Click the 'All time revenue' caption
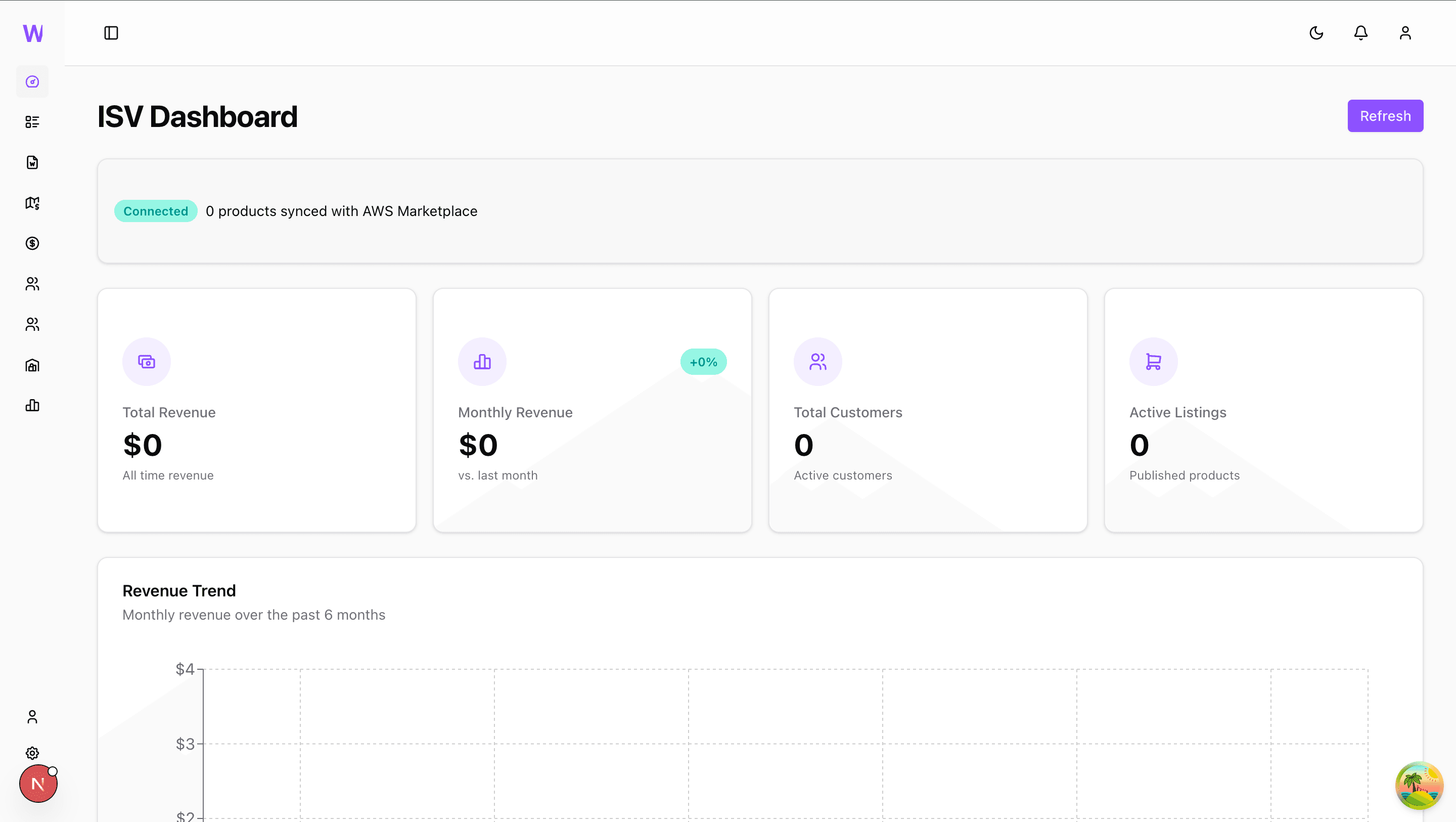This screenshot has height=822, width=1456. (x=168, y=475)
